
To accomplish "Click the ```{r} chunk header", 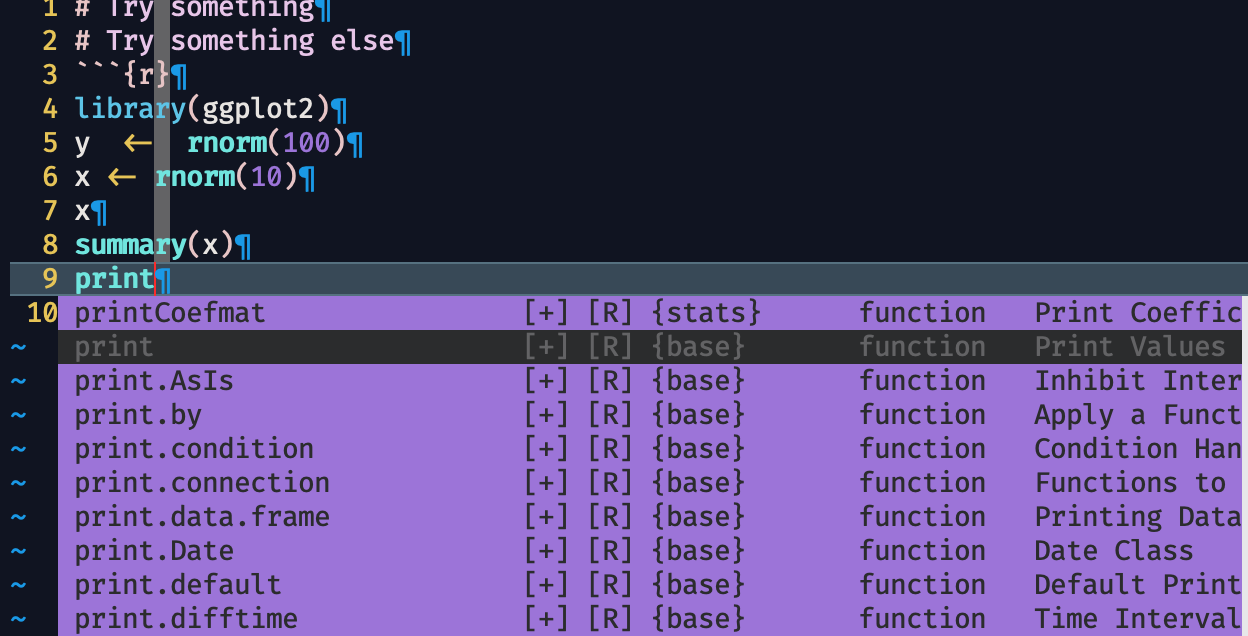I will tap(122, 75).
